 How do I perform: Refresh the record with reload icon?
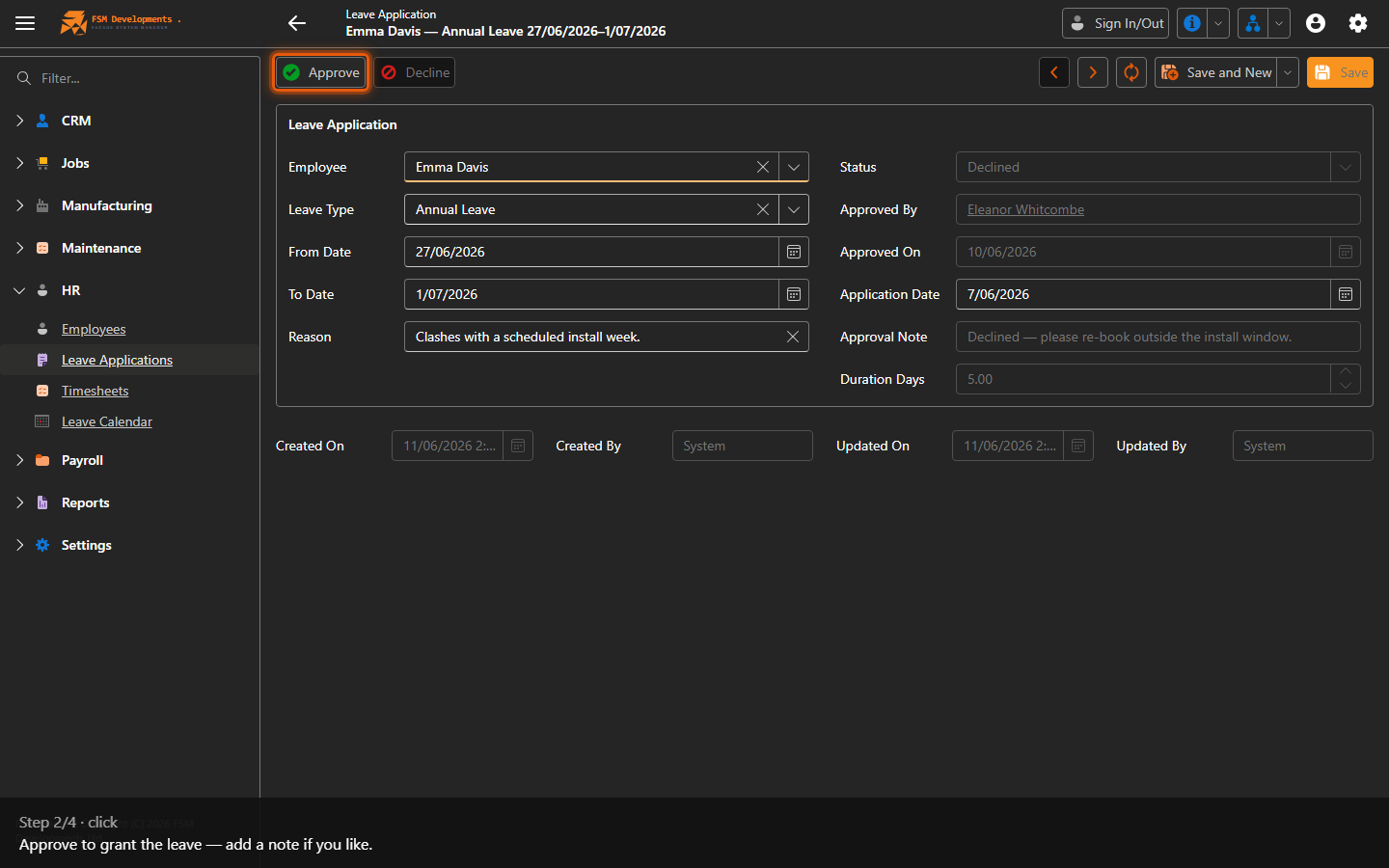(1131, 72)
